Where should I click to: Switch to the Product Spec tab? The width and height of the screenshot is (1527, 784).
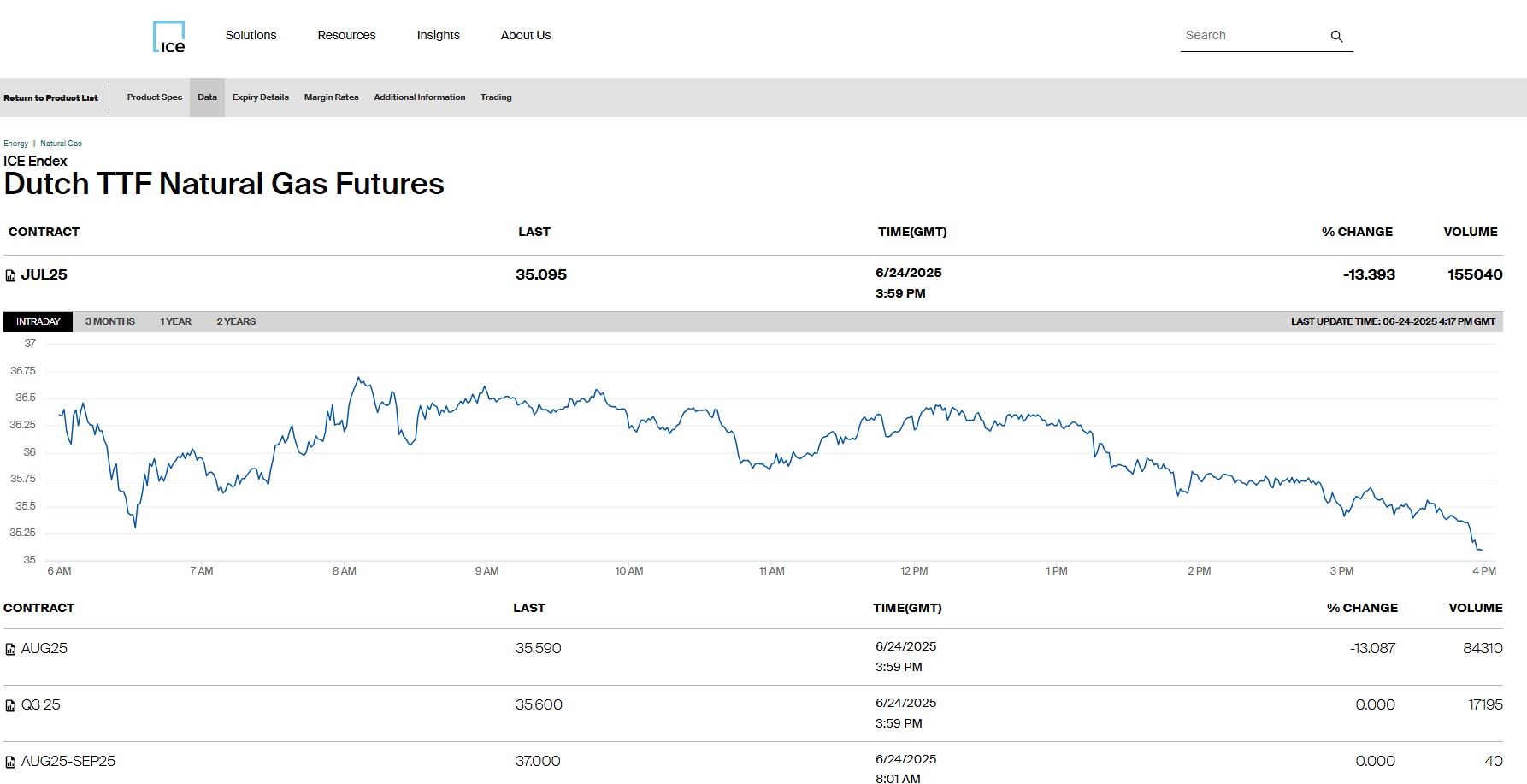(155, 97)
